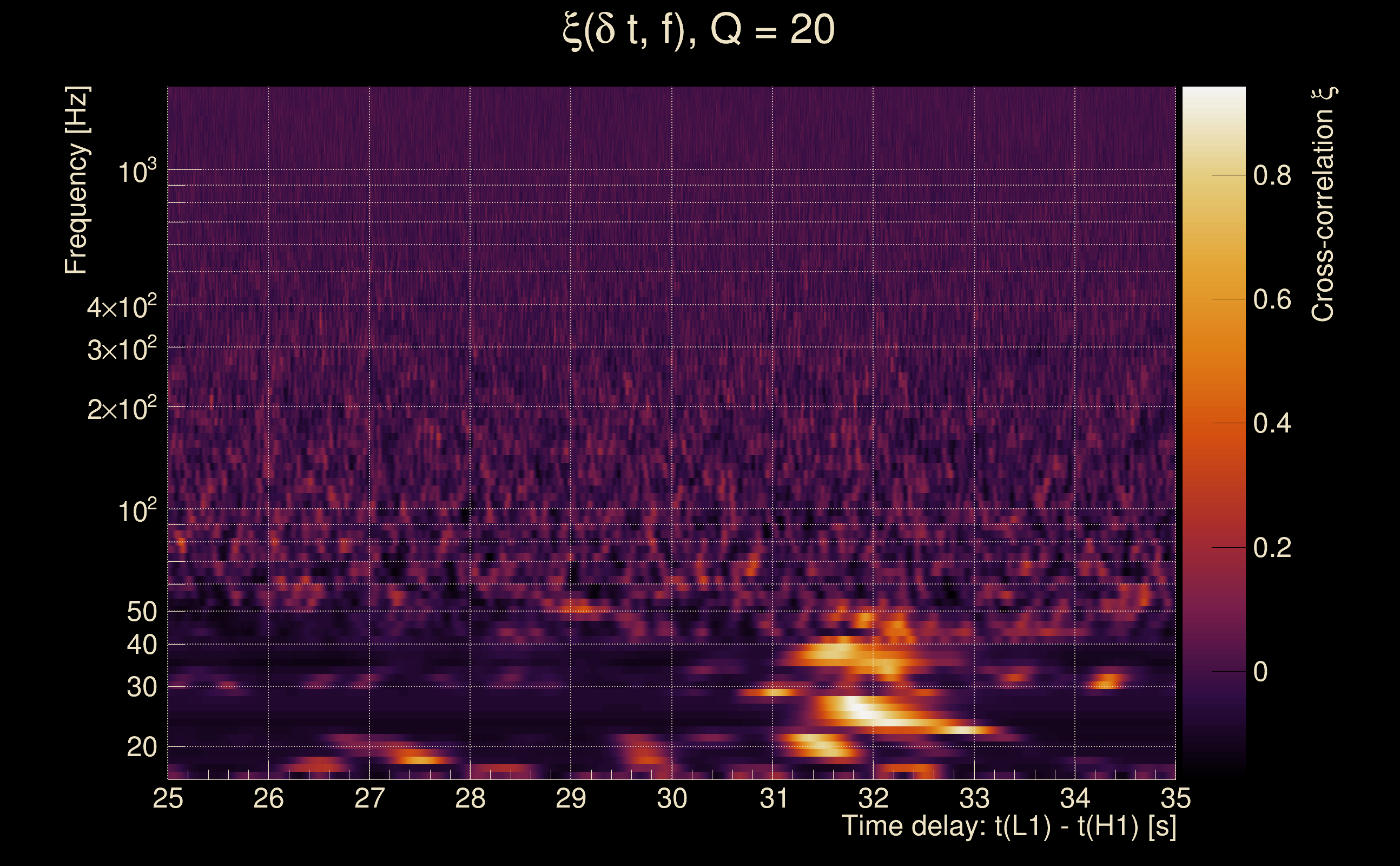Click the 0.8 tick label on colorbar
Image resolution: width=1400 pixels, height=866 pixels.
(x=1272, y=175)
